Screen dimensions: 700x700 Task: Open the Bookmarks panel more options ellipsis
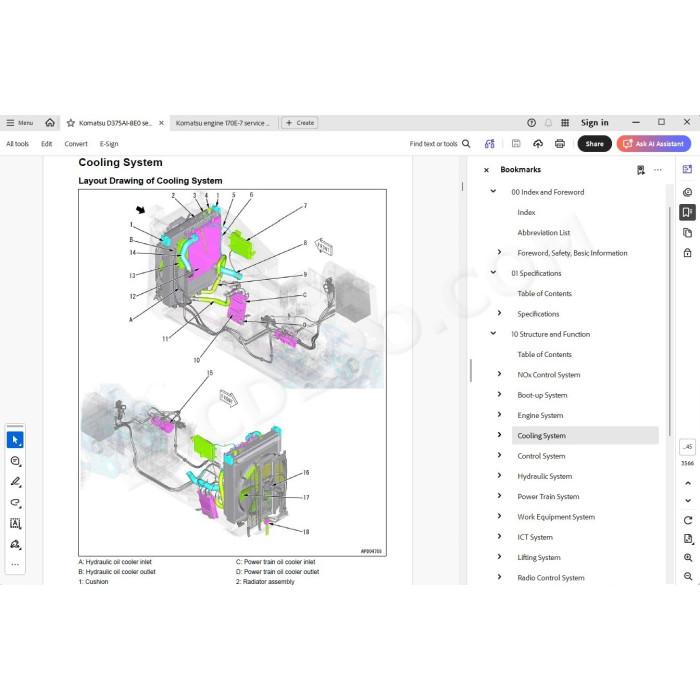[658, 170]
